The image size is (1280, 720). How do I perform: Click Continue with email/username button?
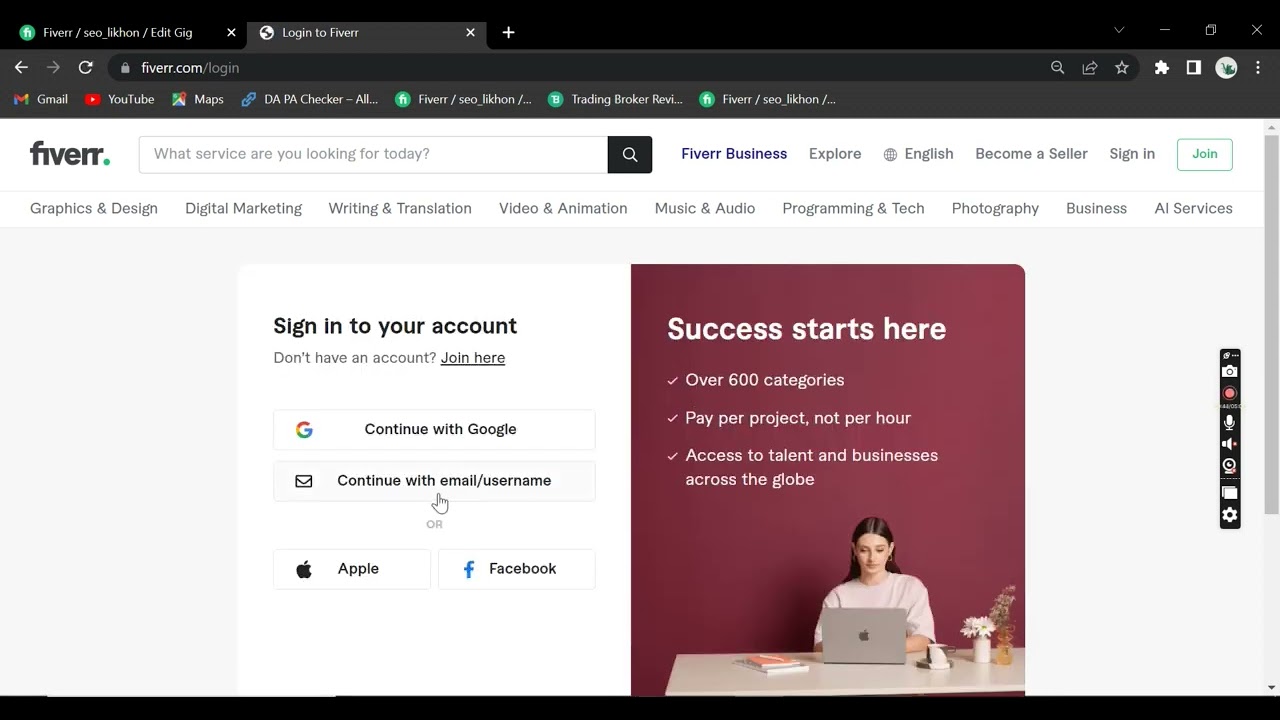434,481
